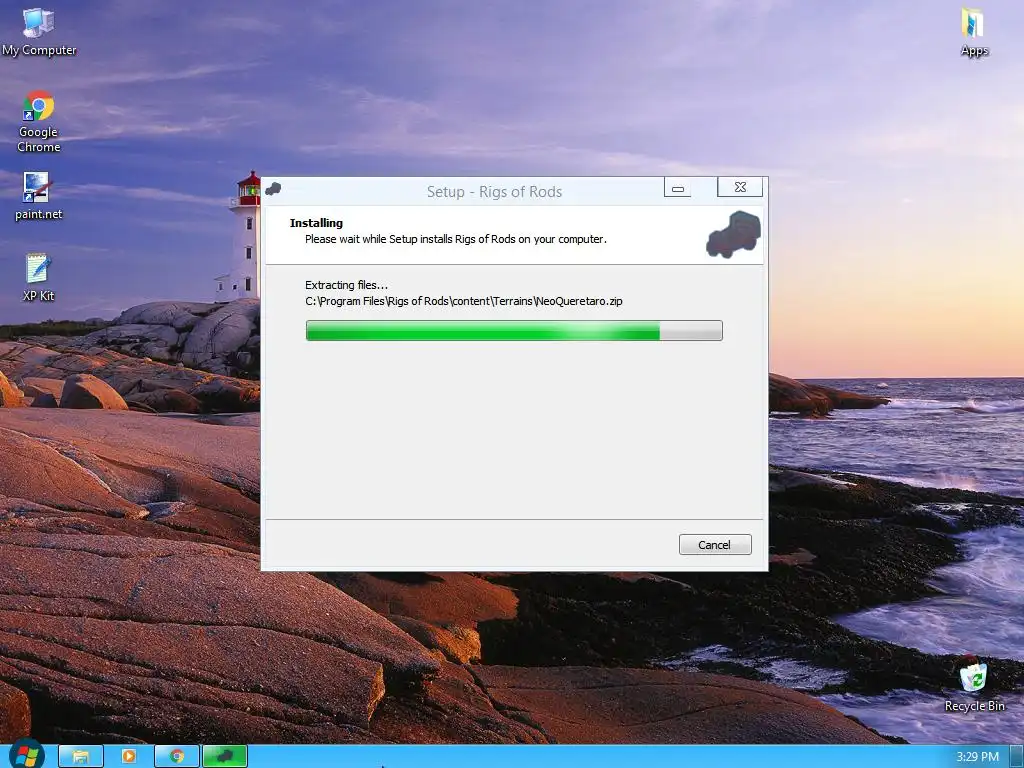Open the media player taskbar icon
1024x768 pixels.
click(129, 756)
